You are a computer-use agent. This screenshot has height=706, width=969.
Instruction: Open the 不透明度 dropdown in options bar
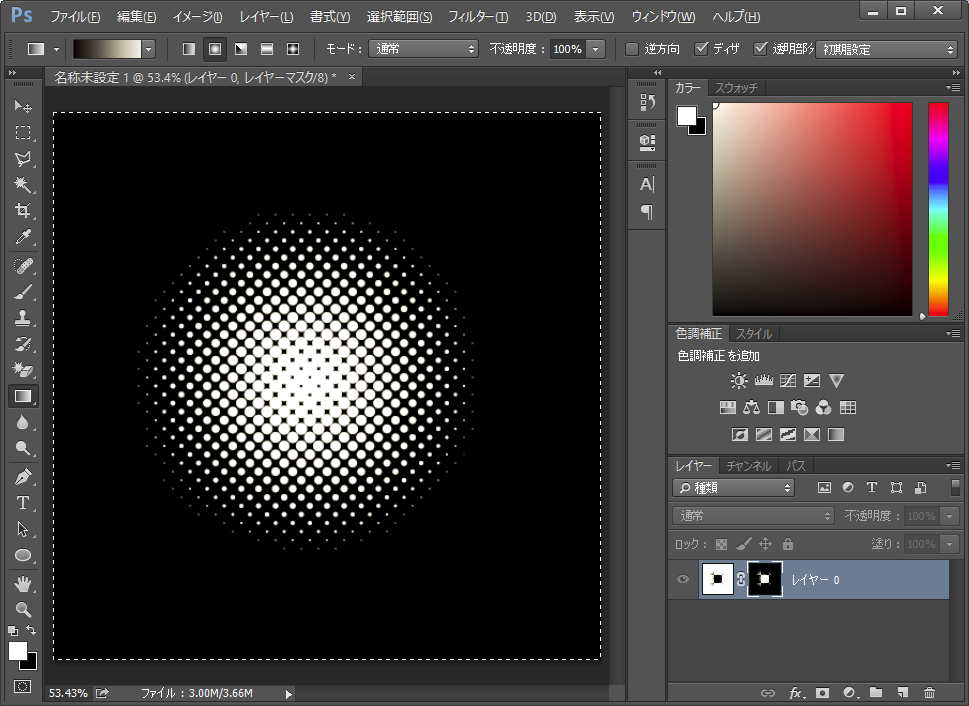click(x=596, y=49)
